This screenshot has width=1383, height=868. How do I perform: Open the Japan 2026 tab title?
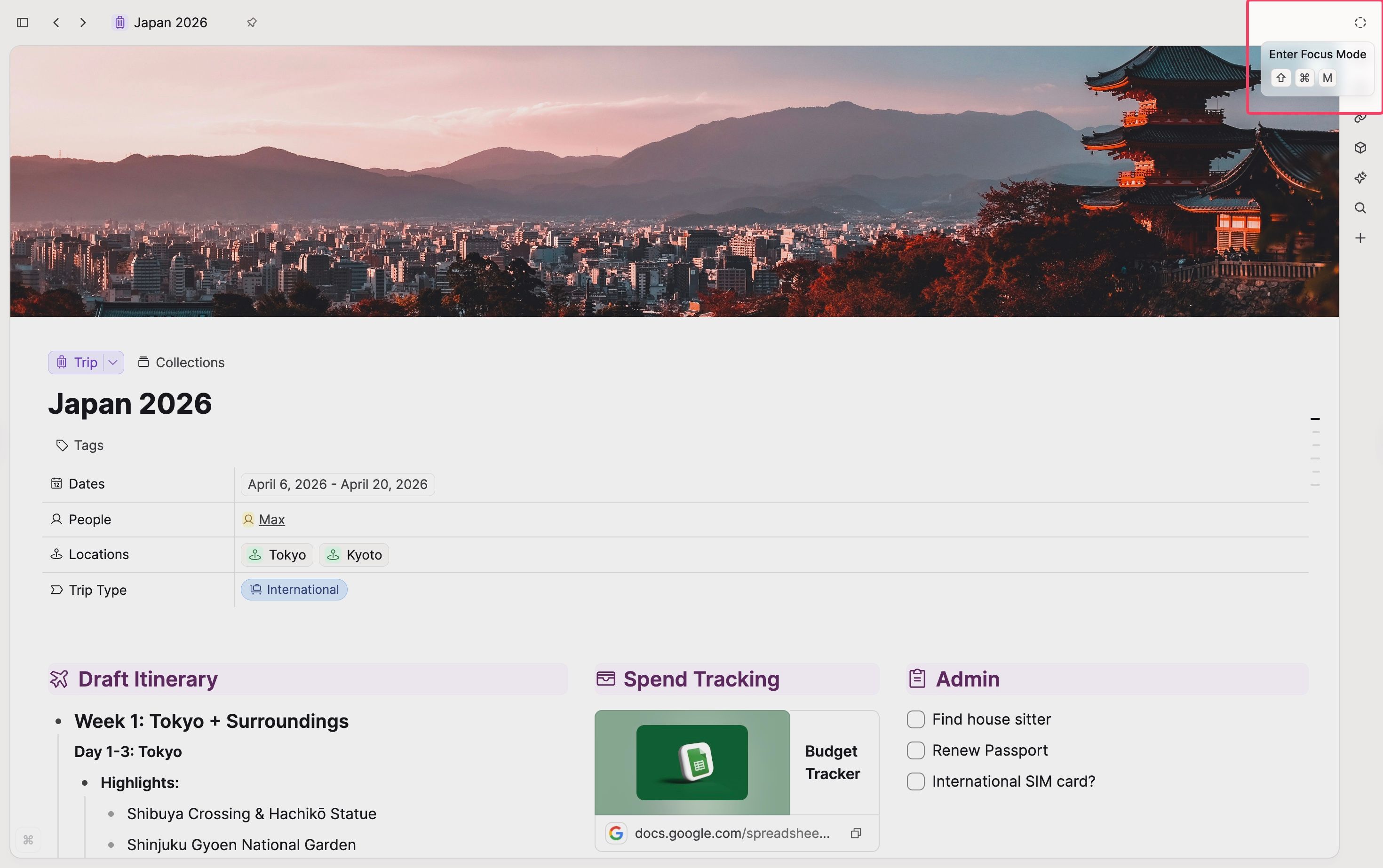(x=170, y=23)
